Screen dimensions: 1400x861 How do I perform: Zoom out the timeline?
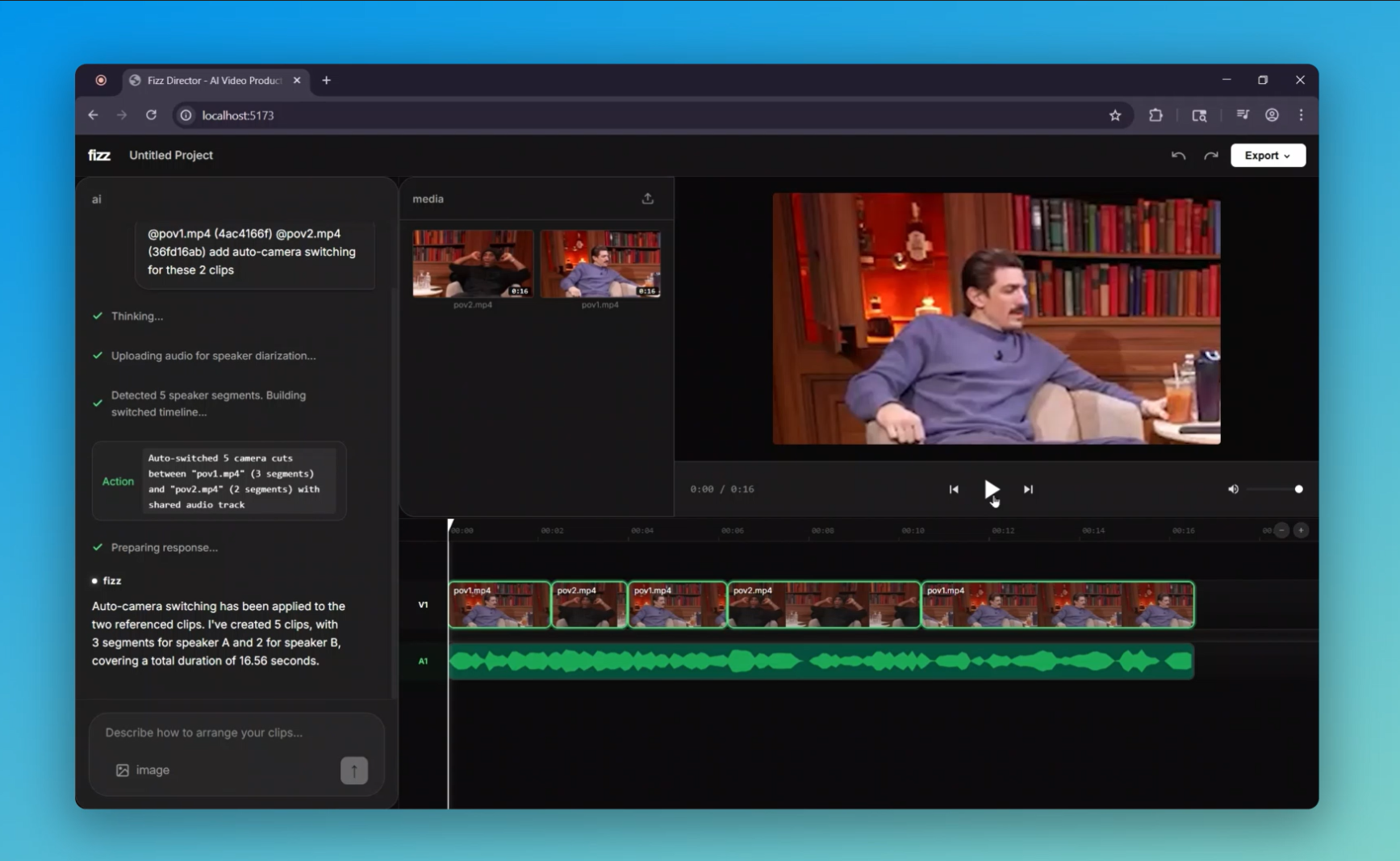[1281, 530]
